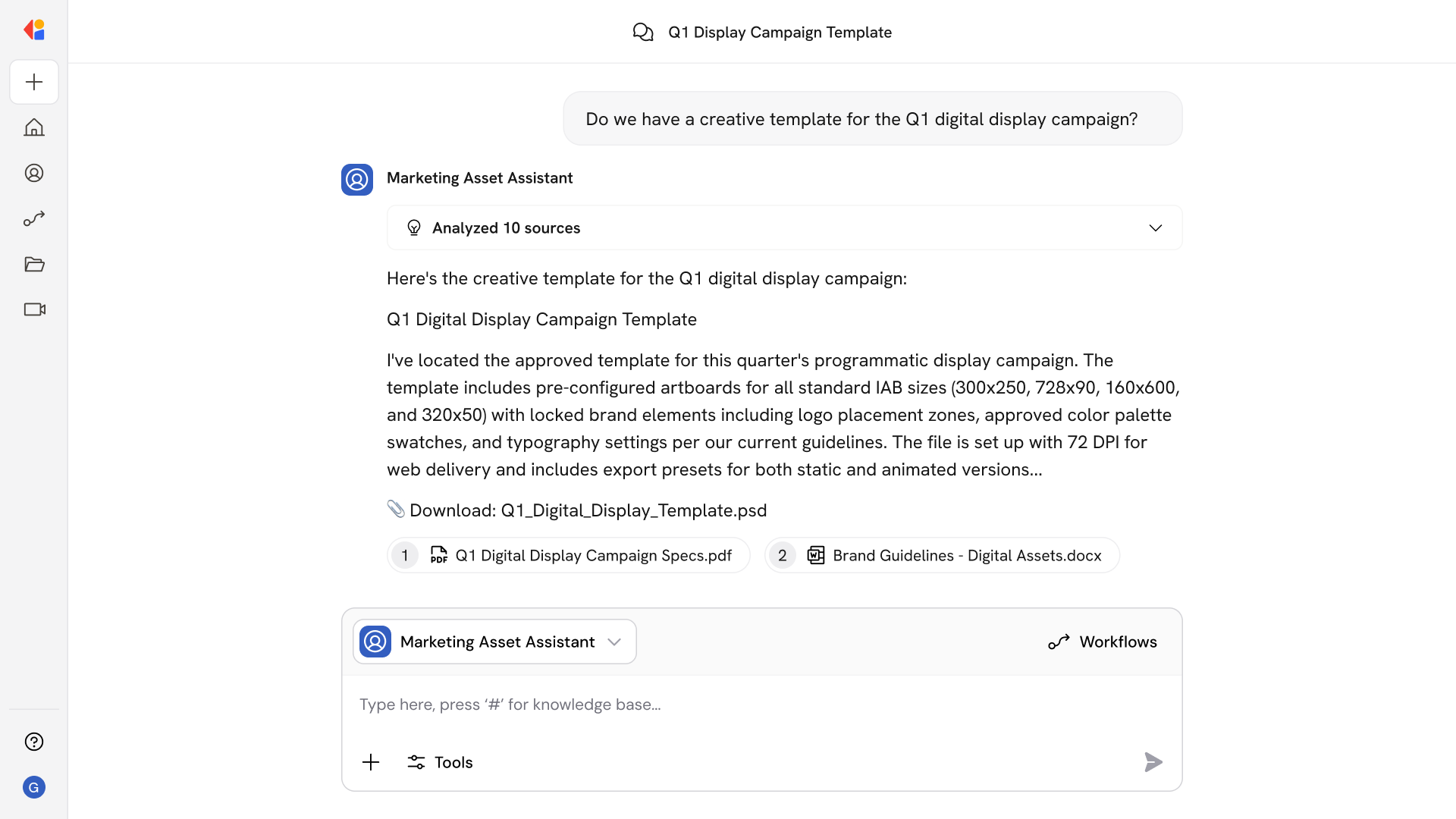1456x819 pixels.
Task: Open the video camera icon in sidebar
Action: pyautogui.click(x=34, y=309)
